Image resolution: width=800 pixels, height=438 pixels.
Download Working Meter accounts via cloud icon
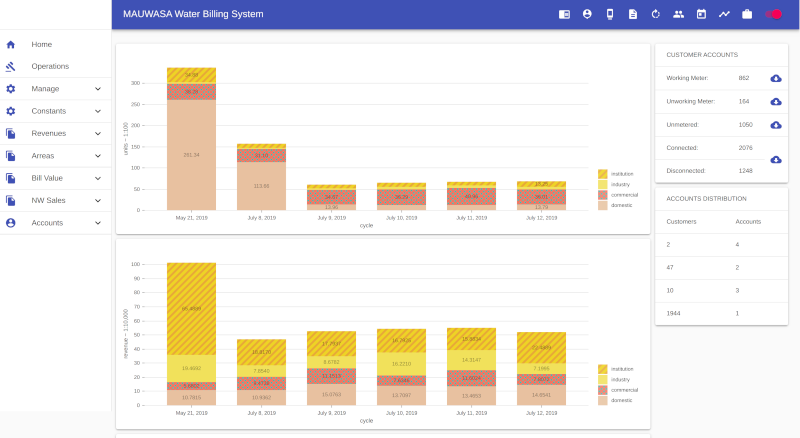click(776, 78)
